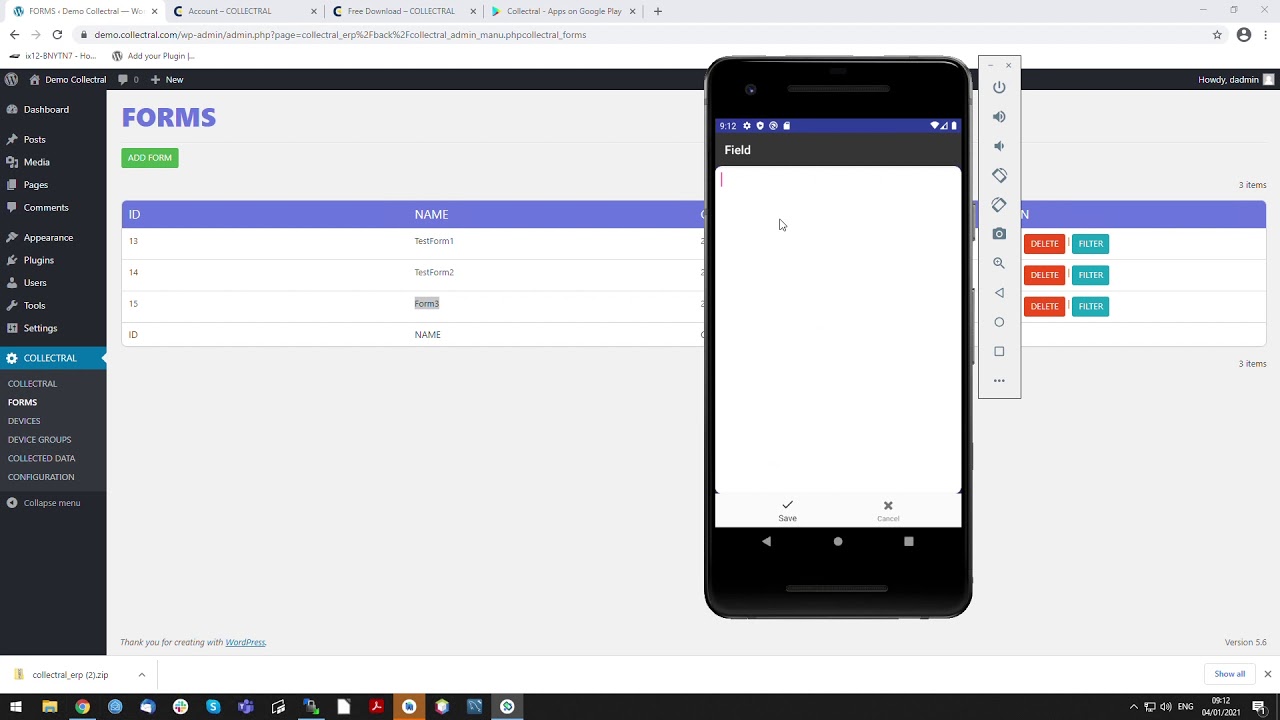Screen dimensions: 1280x720
Task: Tap Cancel in the phone app
Action: [x=888, y=511]
